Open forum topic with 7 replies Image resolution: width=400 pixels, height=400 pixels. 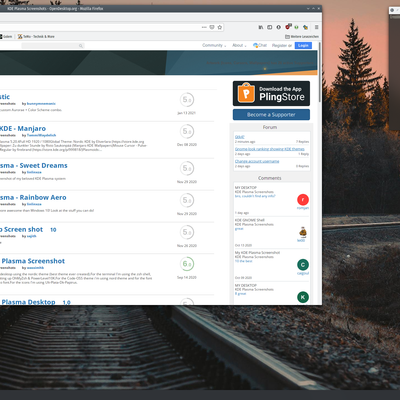(x=240, y=137)
